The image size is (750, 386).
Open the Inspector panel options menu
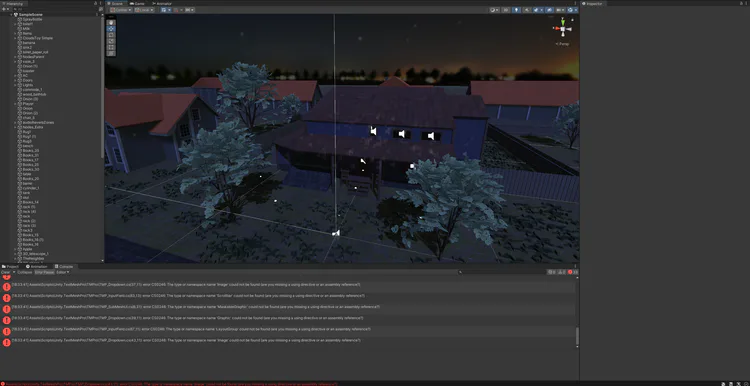tap(746, 3)
